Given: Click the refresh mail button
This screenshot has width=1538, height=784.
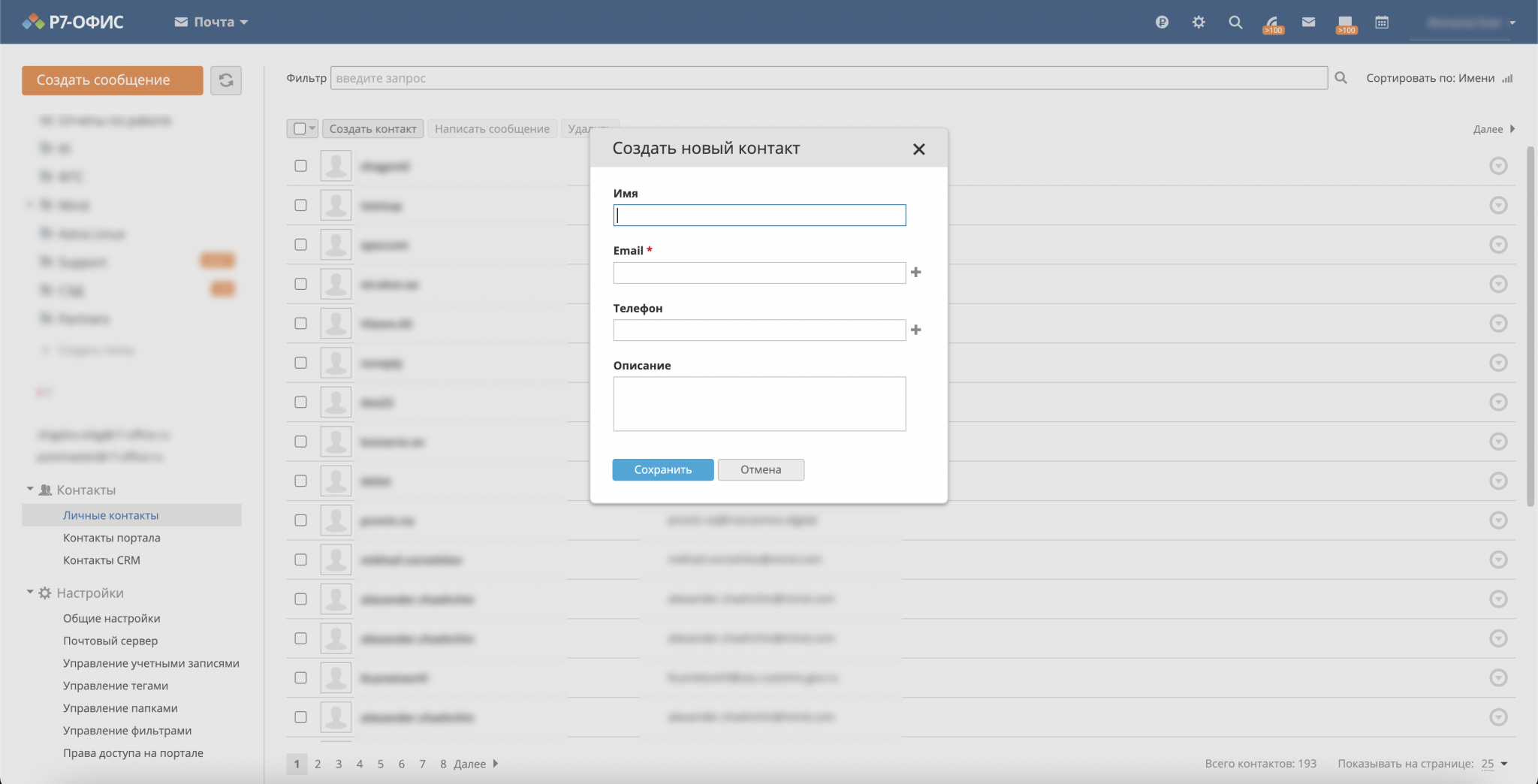Looking at the screenshot, I should 225,80.
